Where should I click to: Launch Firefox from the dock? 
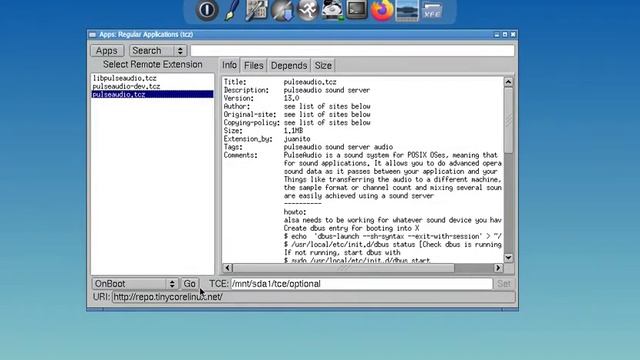point(382,10)
